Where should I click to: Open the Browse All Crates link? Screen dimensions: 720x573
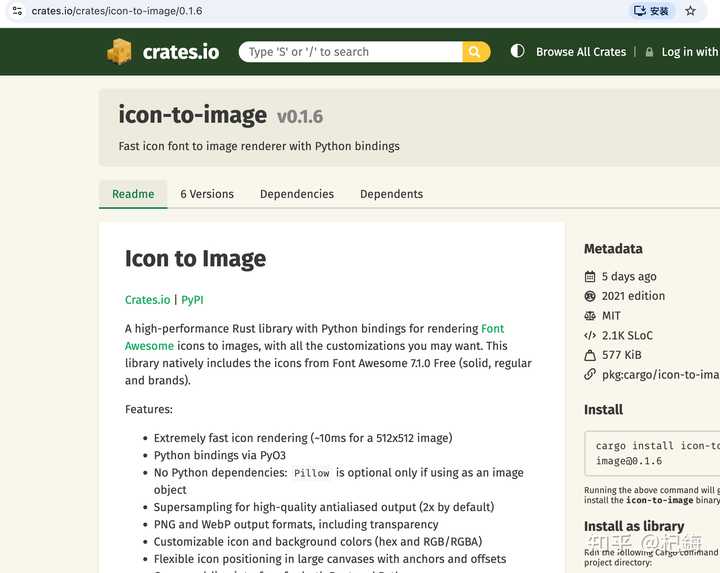[581, 52]
